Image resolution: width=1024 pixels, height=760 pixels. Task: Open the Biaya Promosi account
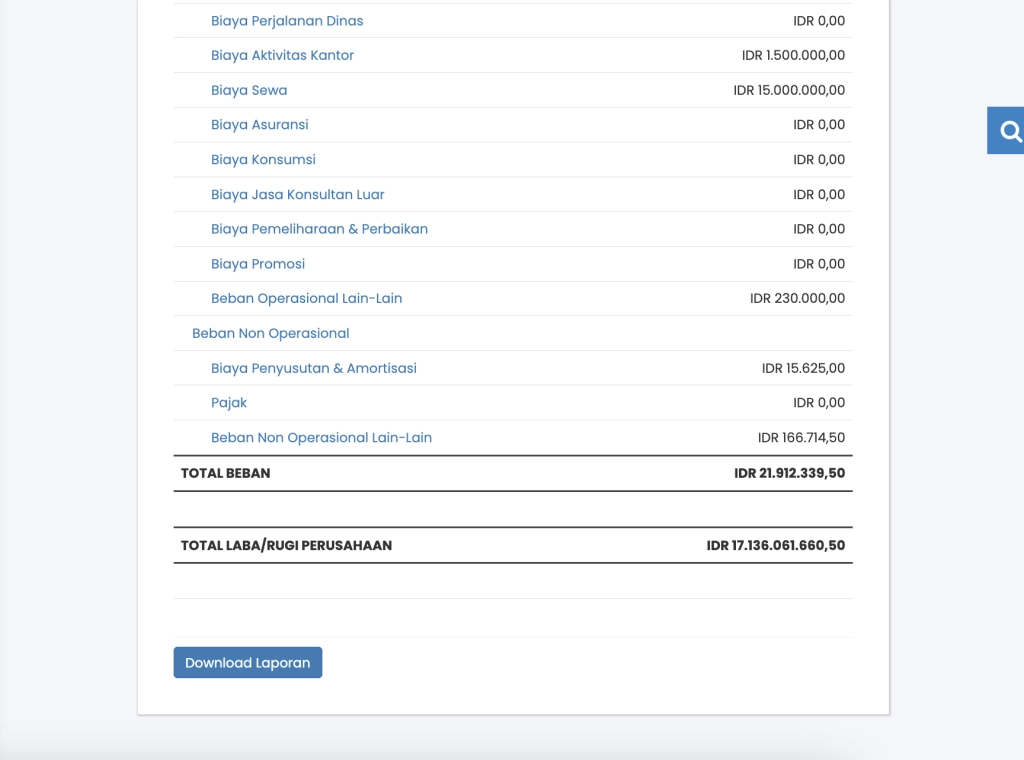coord(258,264)
